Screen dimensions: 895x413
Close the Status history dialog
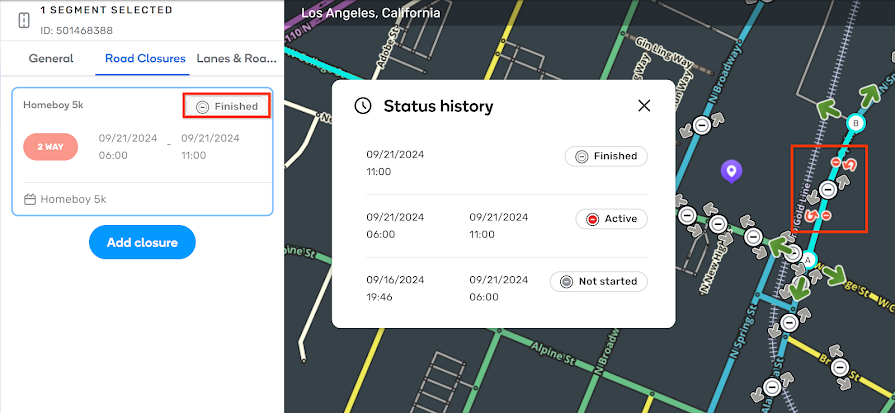(x=644, y=106)
